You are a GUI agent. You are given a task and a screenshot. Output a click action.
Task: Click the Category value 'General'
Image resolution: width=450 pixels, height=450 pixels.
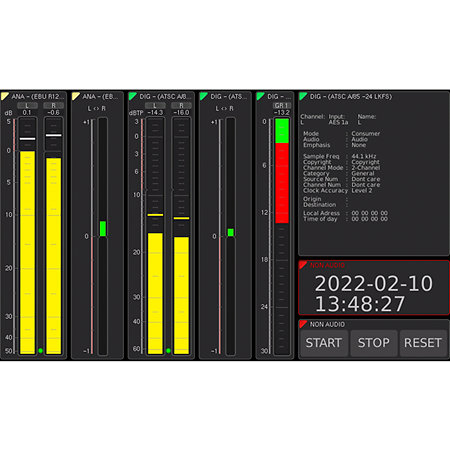(x=363, y=173)
